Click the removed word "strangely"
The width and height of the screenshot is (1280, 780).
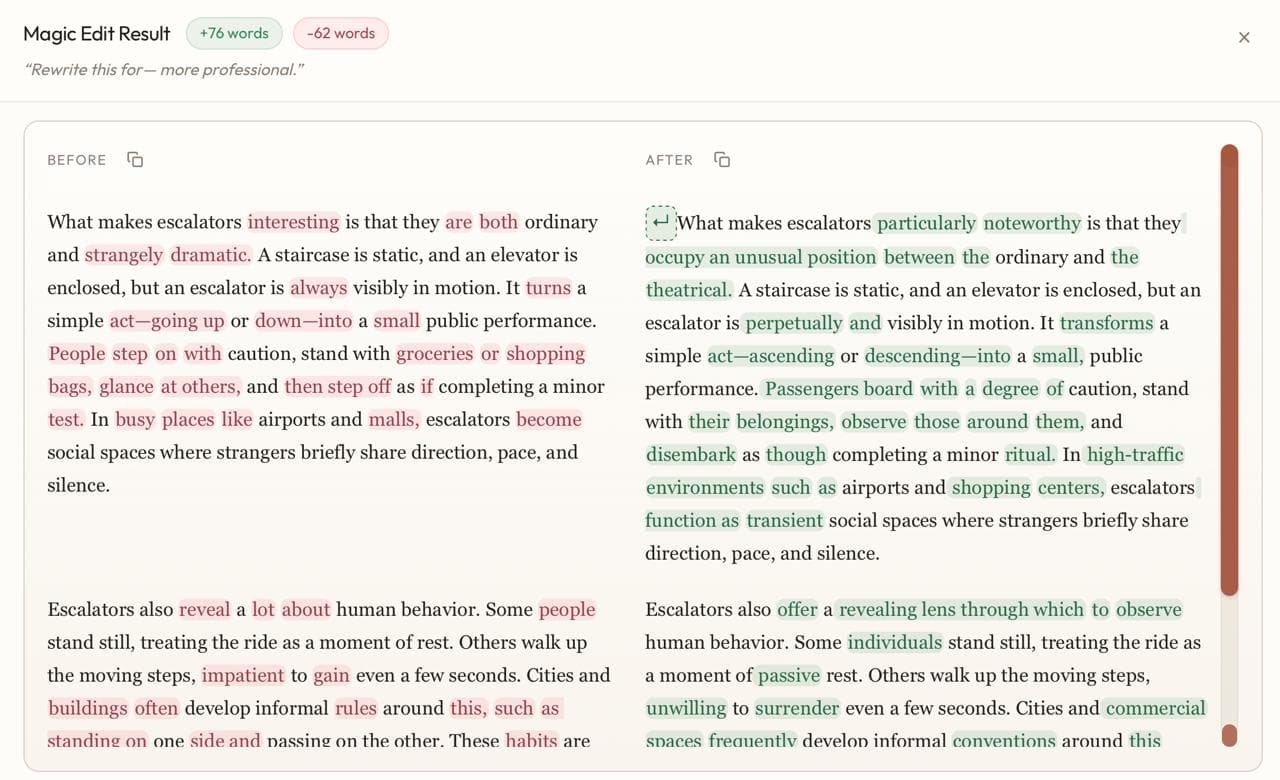[124, 255]
